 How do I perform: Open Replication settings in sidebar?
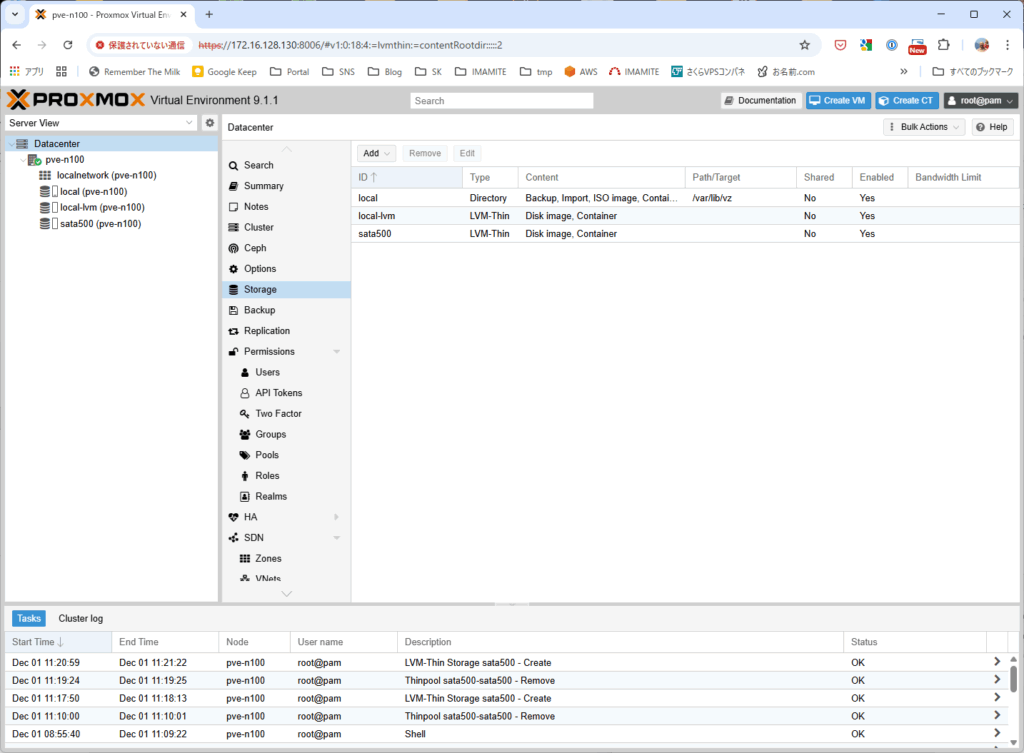(266, 331)
